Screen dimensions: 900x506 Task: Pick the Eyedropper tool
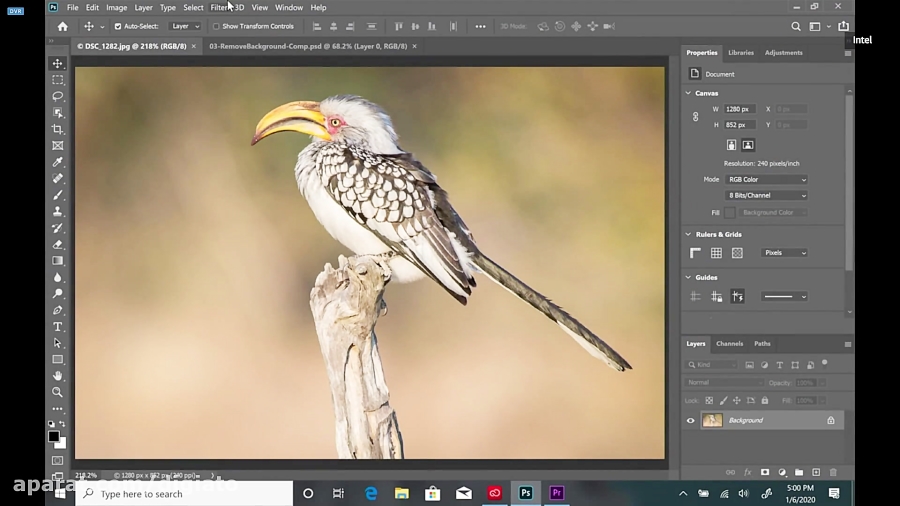[x=58, y=162]
